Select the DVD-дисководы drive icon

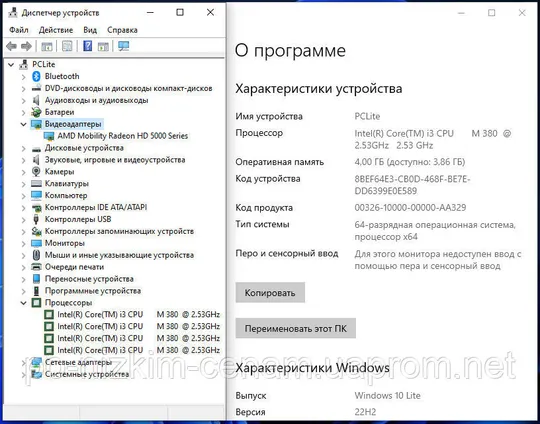[x=36, y=89]
